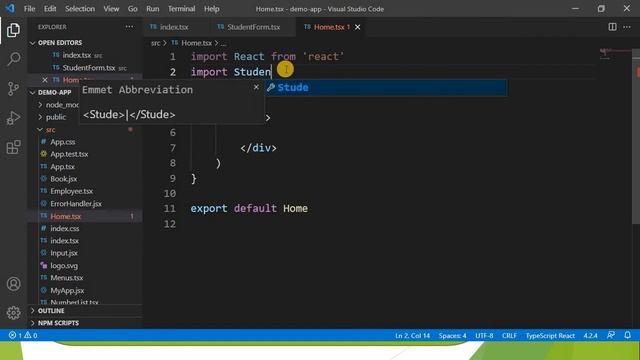
Task: Open Explorer panel More Actions ellipsis
Action: click(x=129, y=27)
